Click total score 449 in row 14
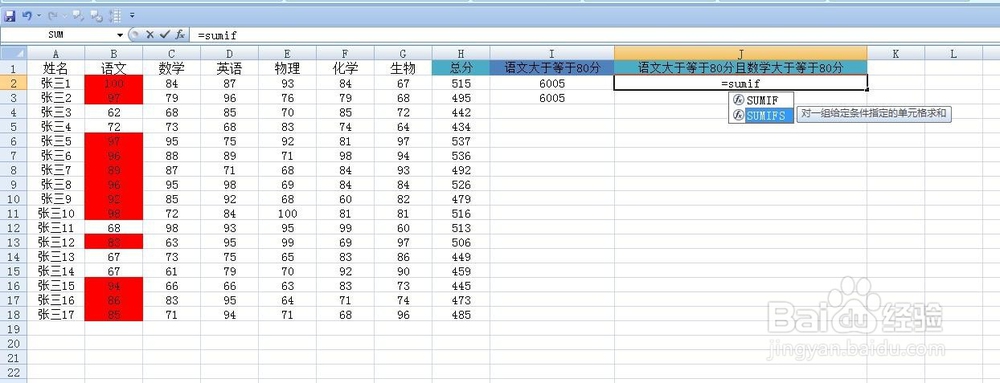The image size is (1000, 383). coord(460,257)
